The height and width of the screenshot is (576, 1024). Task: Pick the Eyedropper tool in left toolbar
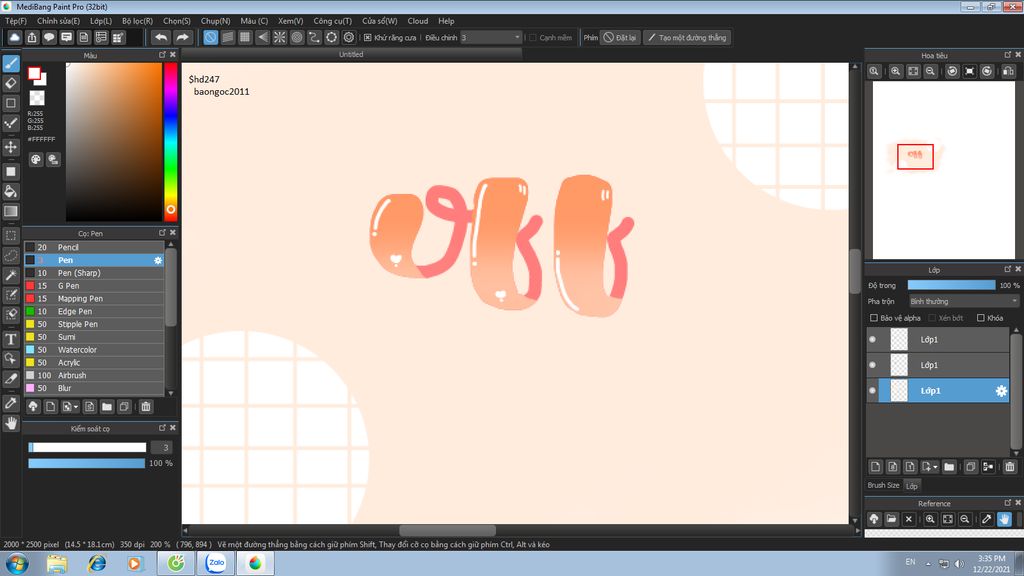point(11,403)
